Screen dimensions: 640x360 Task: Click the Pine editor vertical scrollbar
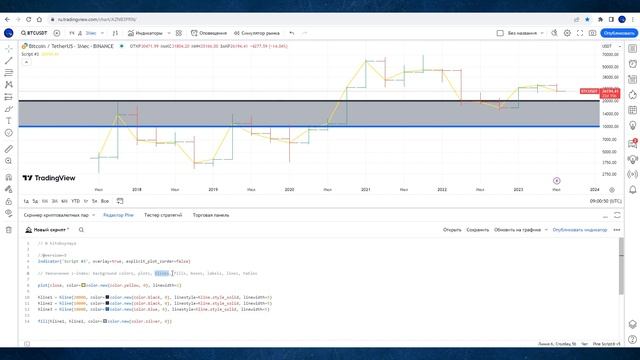(x=621, y=266)
